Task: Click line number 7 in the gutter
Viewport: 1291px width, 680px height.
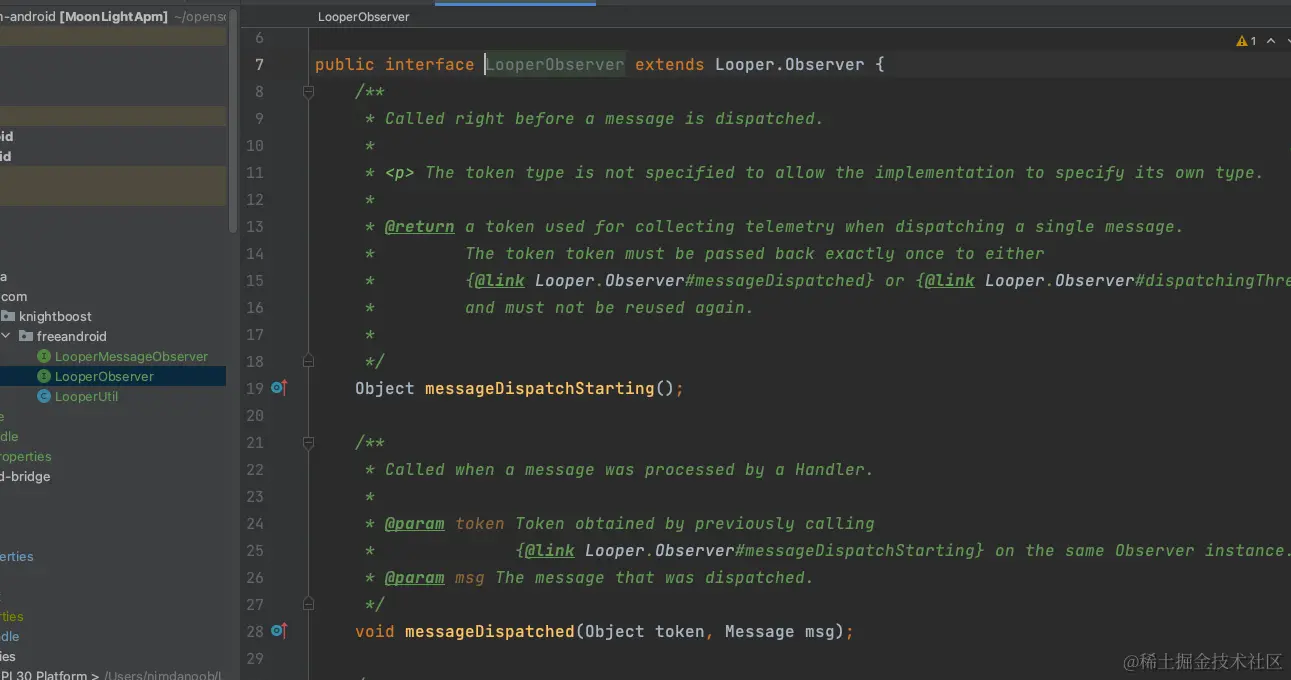Action: [259, 64]
